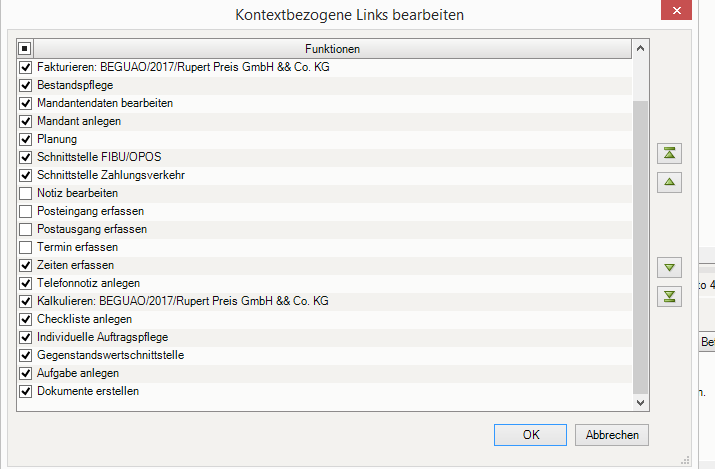This screenshot has width=715, height=469.
Task: Select the Gegenstandswertschnittstelle list entry
Action: (110, 355)
